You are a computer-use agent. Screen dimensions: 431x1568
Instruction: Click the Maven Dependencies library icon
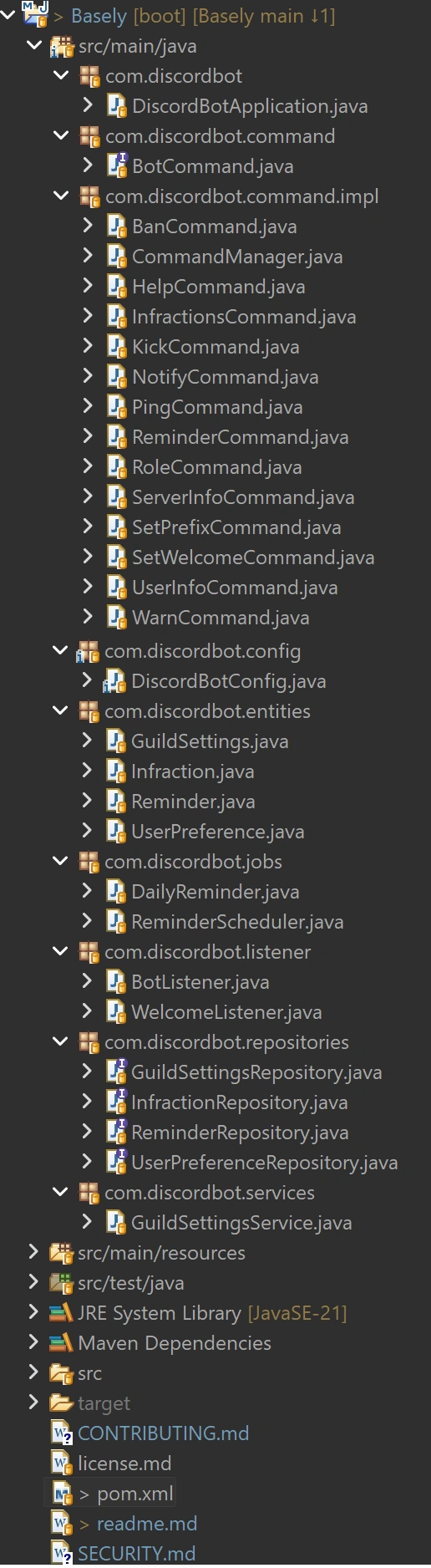tap(61, 1343)
